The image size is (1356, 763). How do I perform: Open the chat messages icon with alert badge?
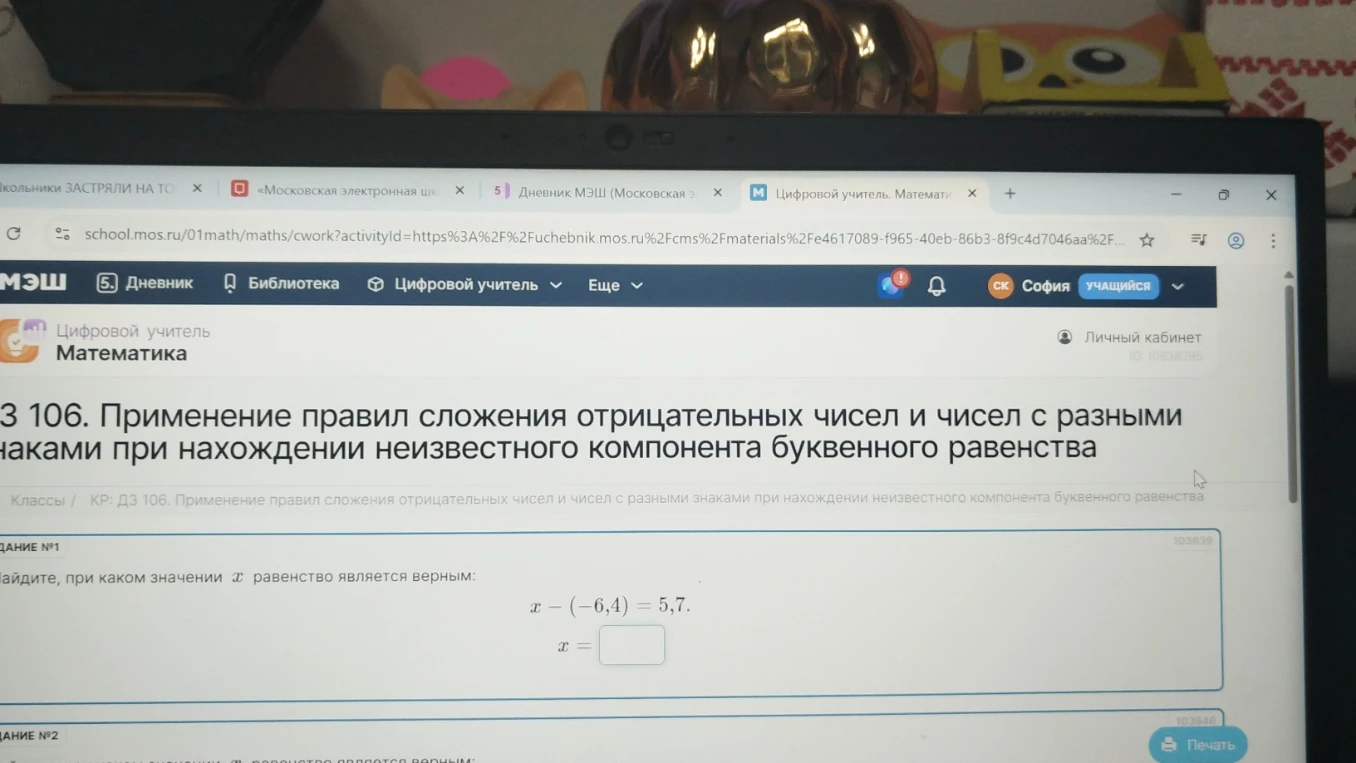891,284
